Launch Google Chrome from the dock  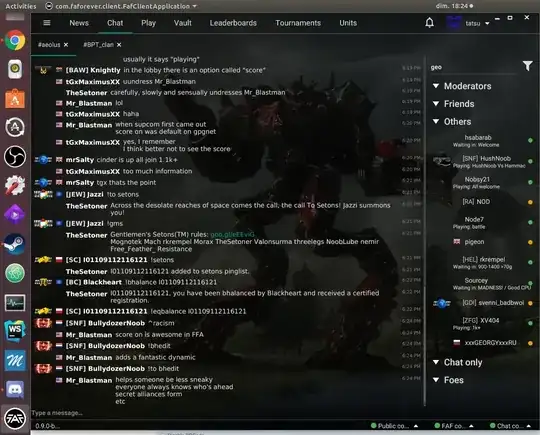pyautogui.click(x=15, y=40)
